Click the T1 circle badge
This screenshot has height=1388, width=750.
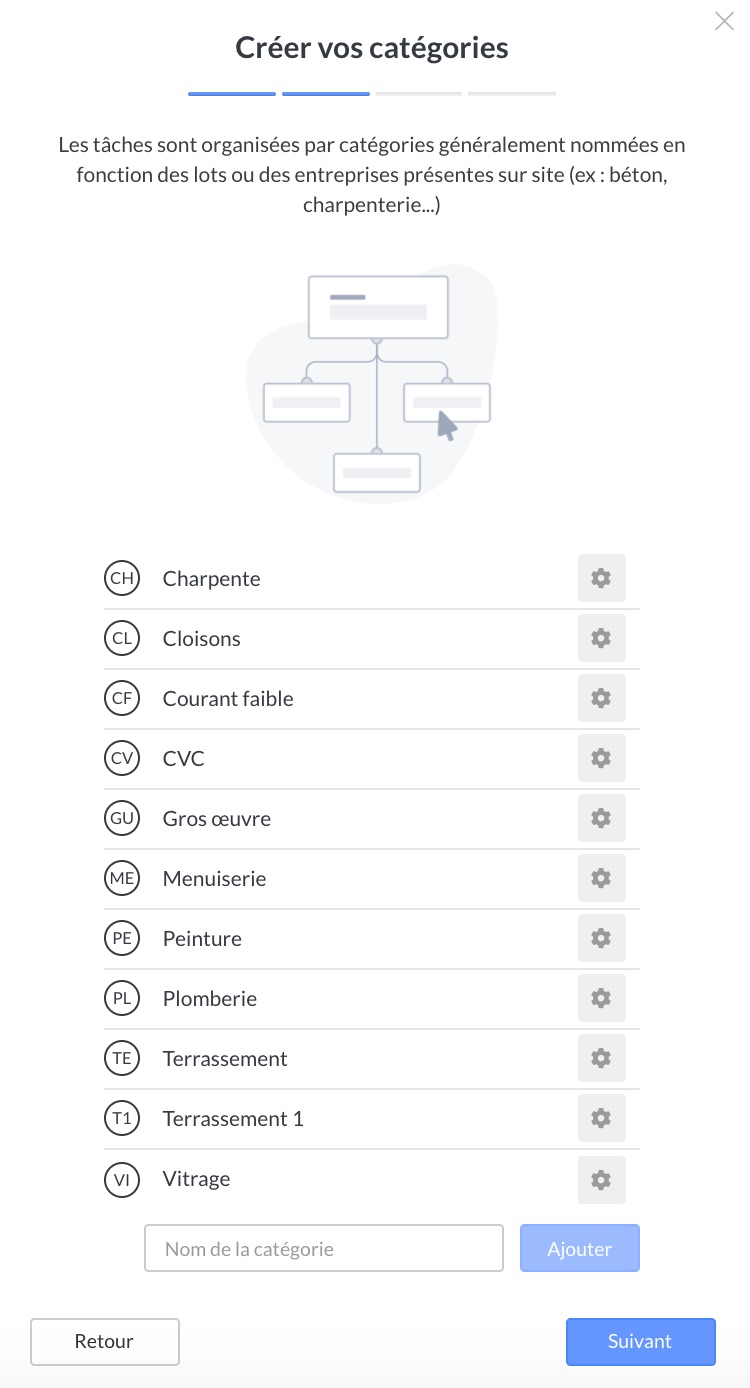(x=122, y=1118)
